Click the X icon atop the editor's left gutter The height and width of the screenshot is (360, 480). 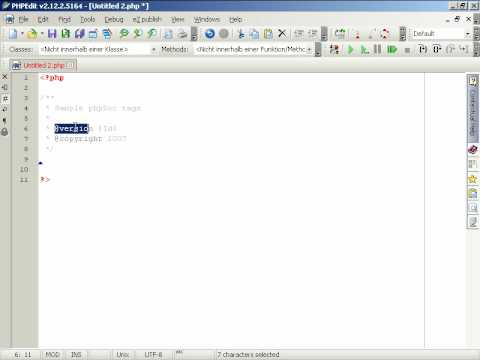pos(5,77)
